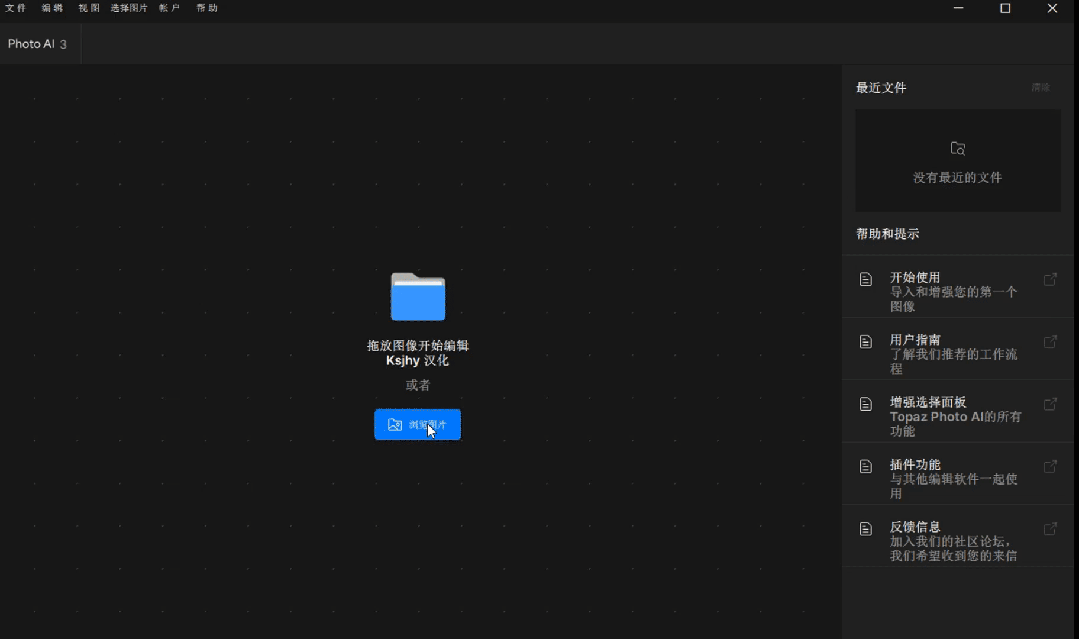Click the blue folder drop icon
Viewport: 1079px width, 639px height.
[418, 296]
